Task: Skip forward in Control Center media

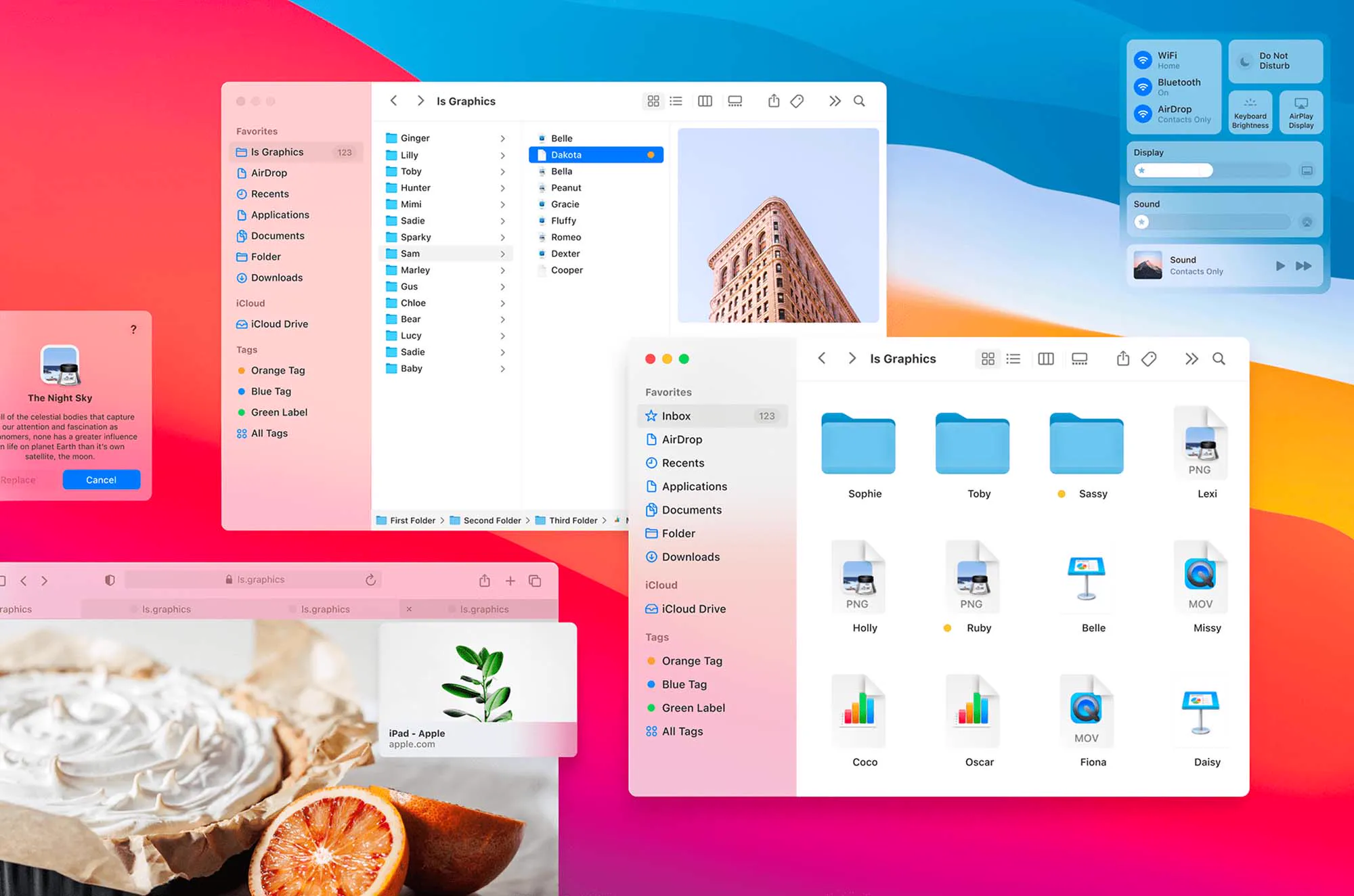Action: tap(1303, 266)
